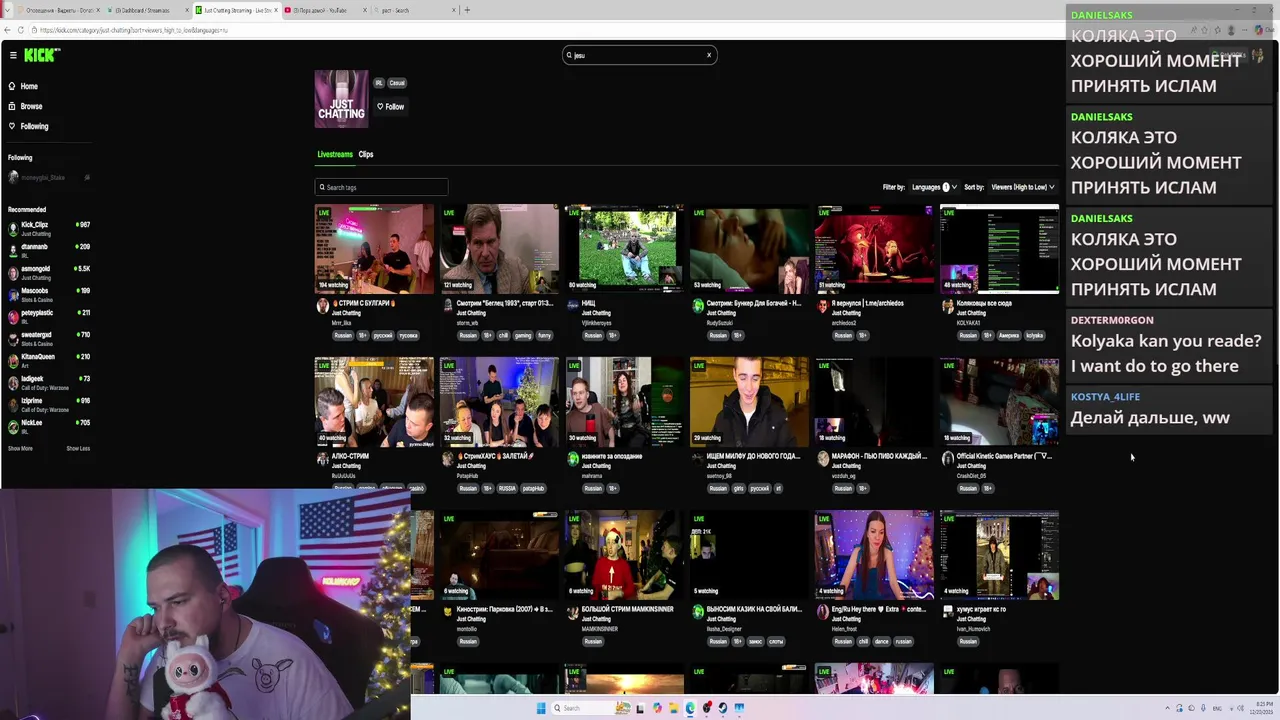
Task: Open the 'Eng/Ru Hey there' stream thumbnail
Action: coord(874,555)
